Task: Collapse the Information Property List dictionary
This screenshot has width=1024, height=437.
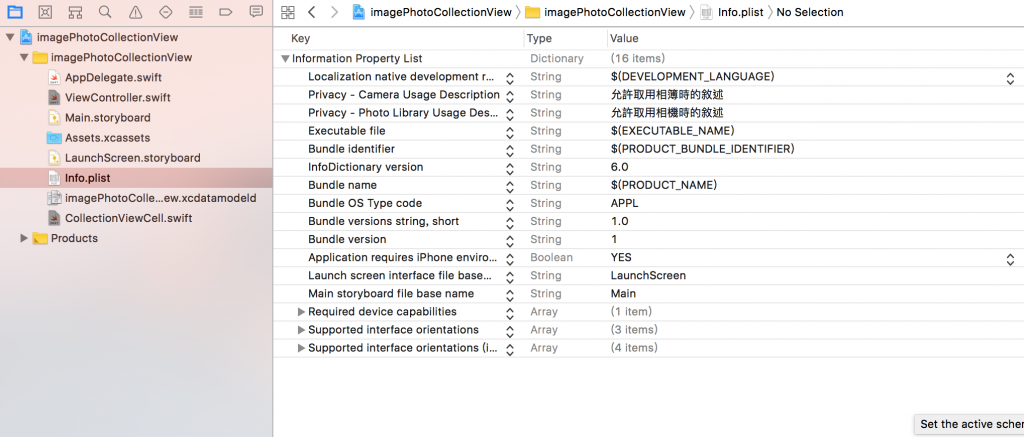Action: [286, 59]
